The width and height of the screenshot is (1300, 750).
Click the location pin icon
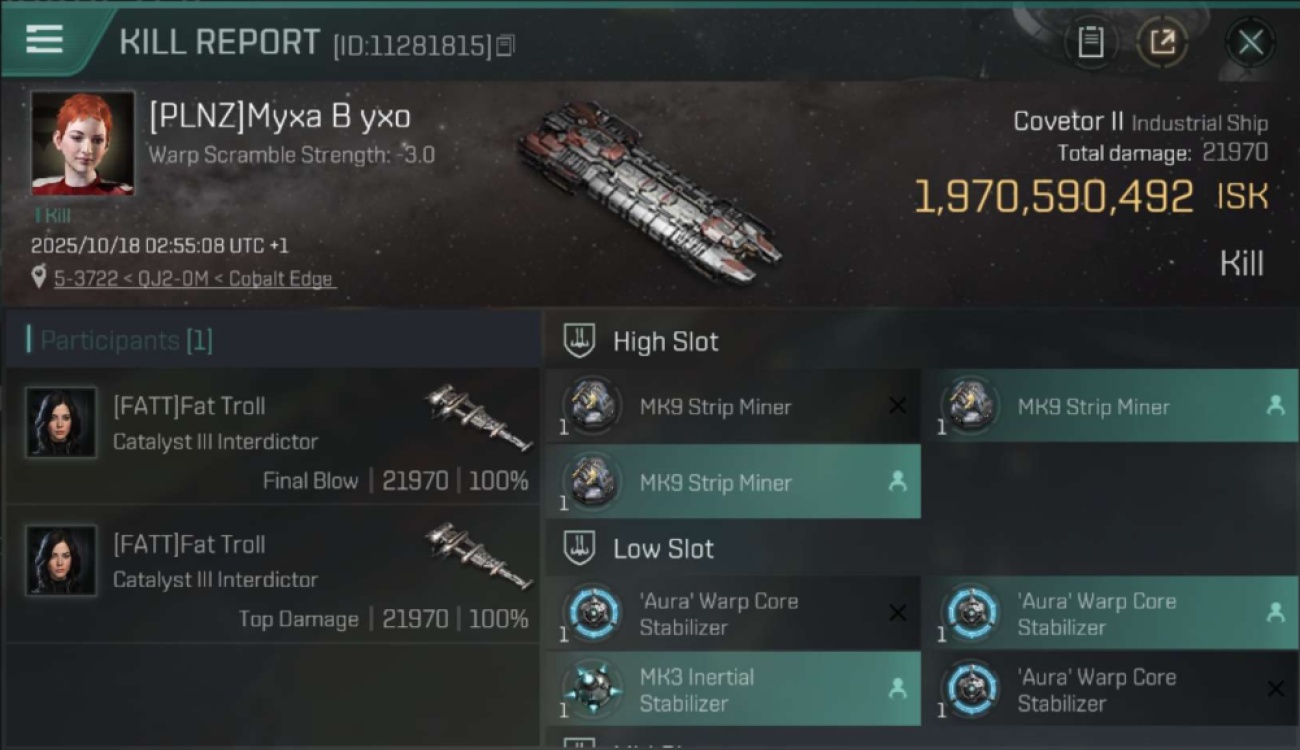[39, 278]
